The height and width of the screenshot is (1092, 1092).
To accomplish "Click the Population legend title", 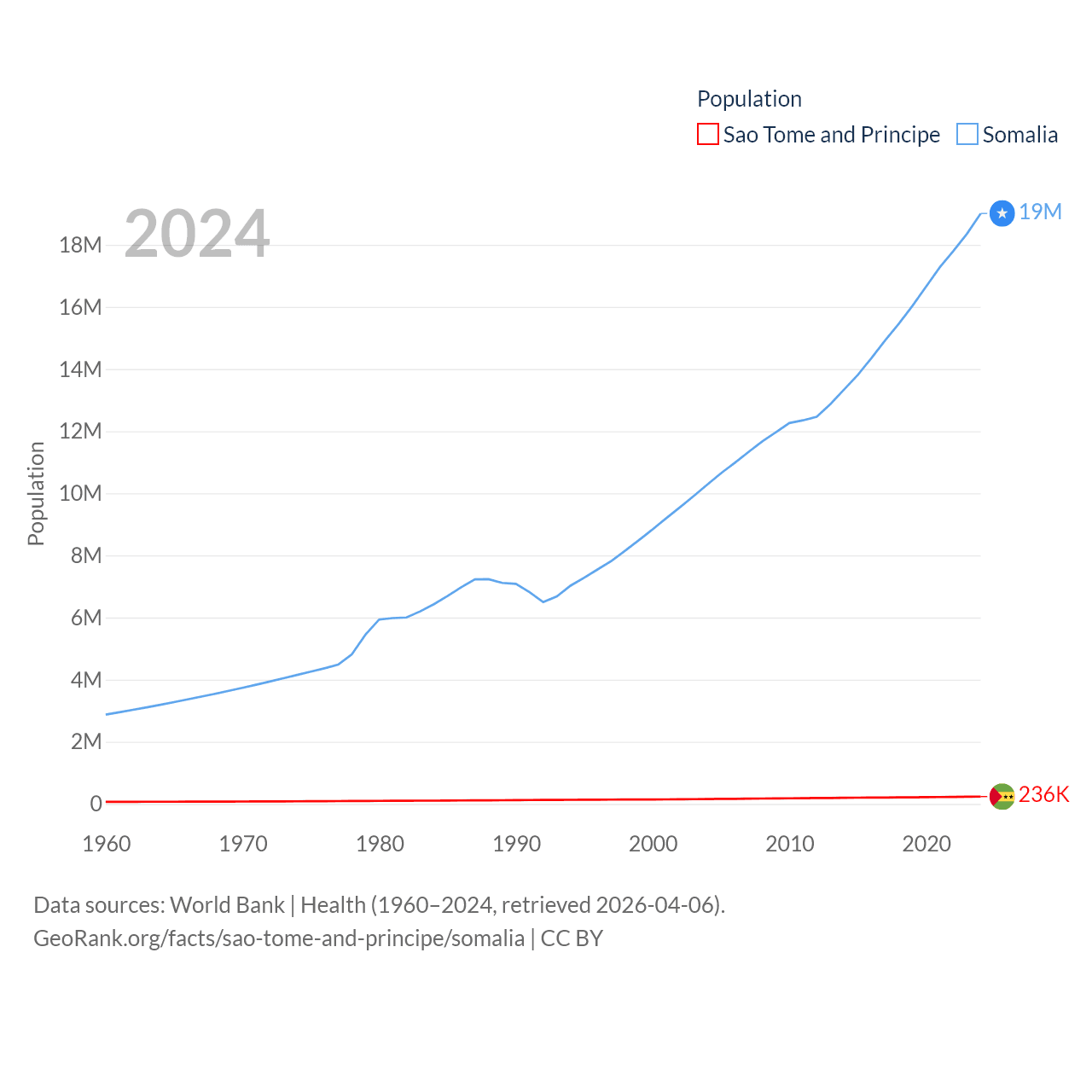I will coord(749,99).
